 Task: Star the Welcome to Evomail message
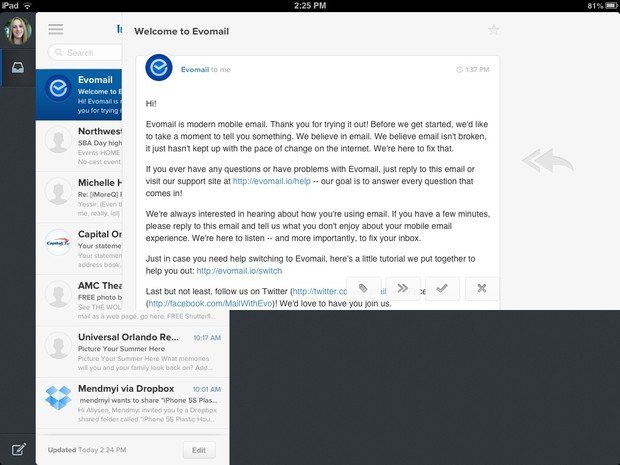pos(493,30)
